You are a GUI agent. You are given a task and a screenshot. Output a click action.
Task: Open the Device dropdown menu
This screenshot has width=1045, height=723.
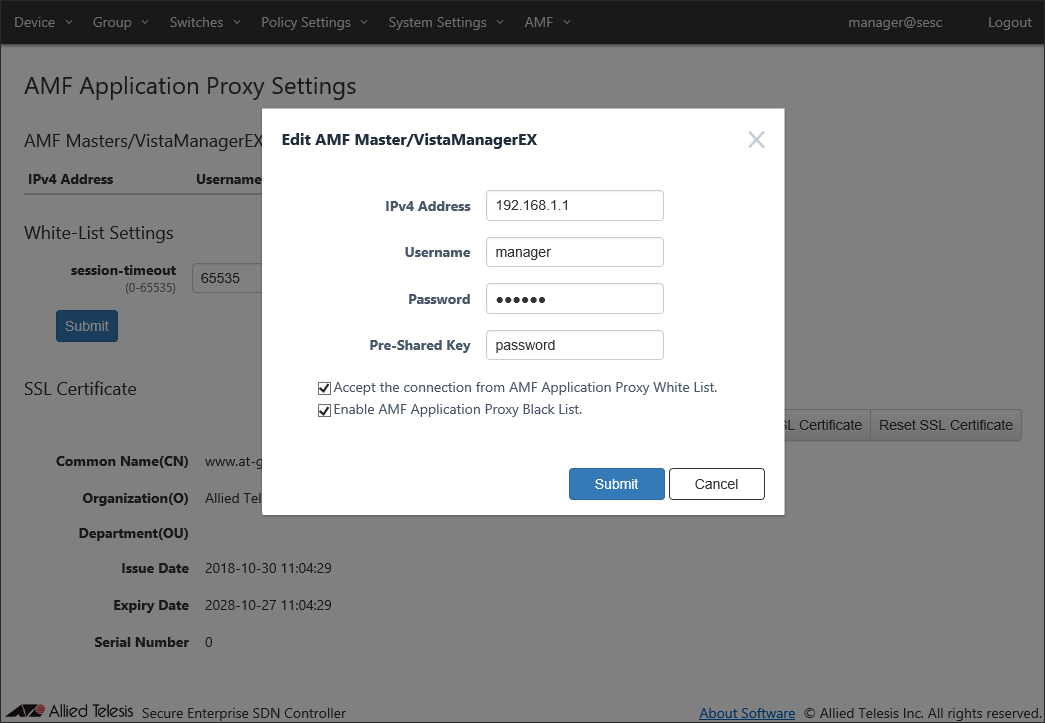coord(43,22)
